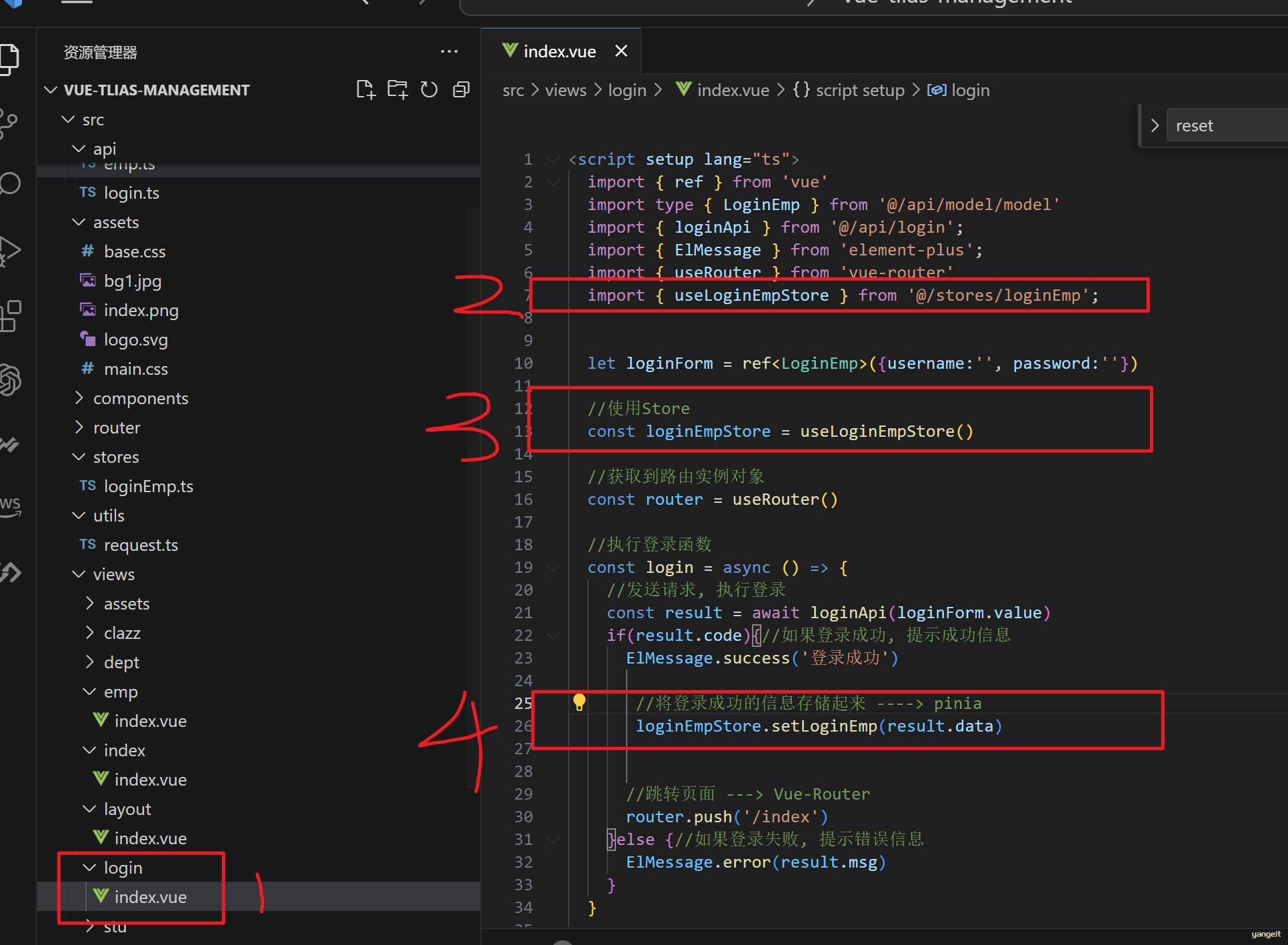Collapse the VUE-TLIAS-MANAGEMENT root folder
This screenshot has width=1288, height=945.
pos(51,89)
